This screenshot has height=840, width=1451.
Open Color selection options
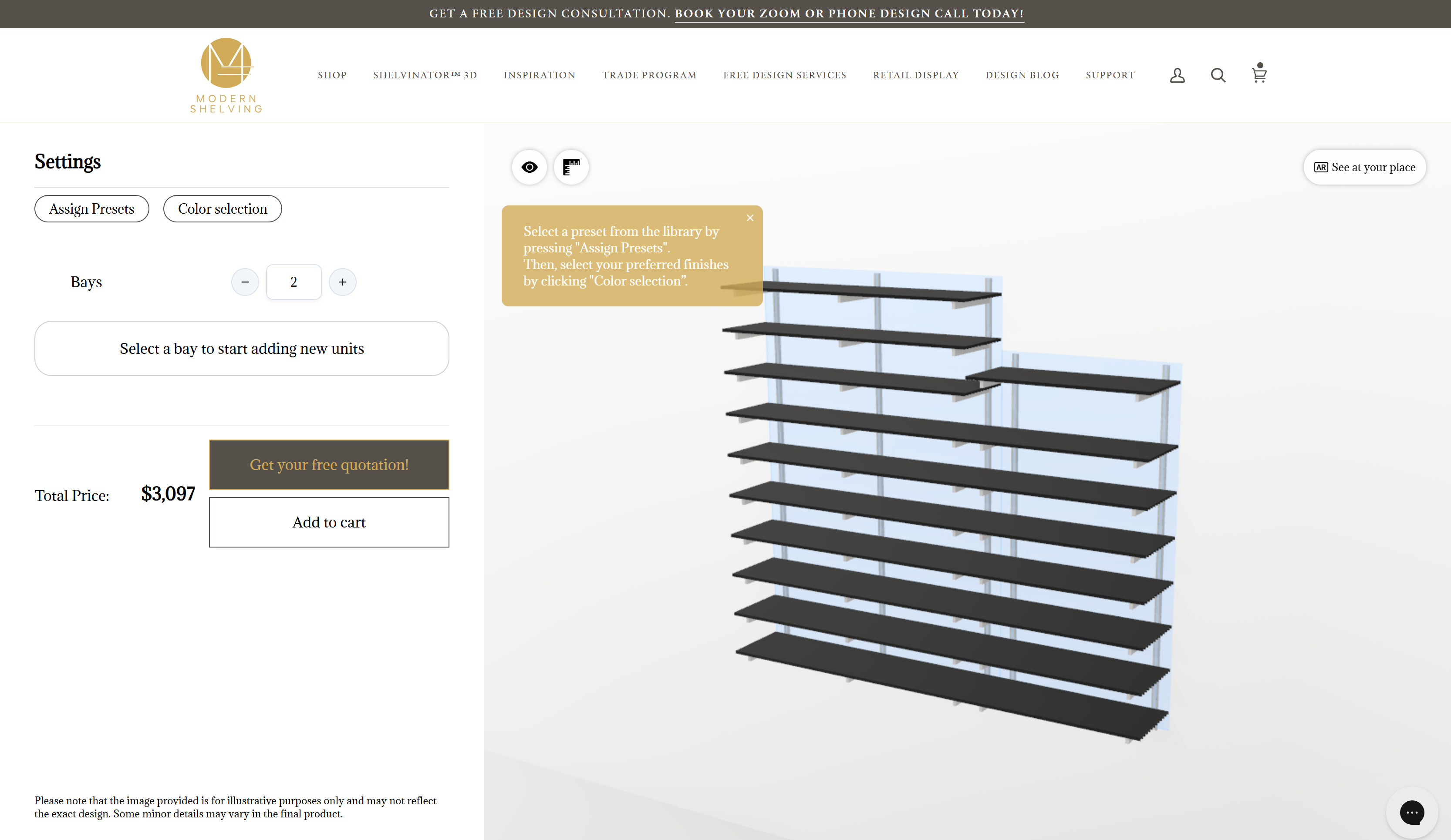222,209
